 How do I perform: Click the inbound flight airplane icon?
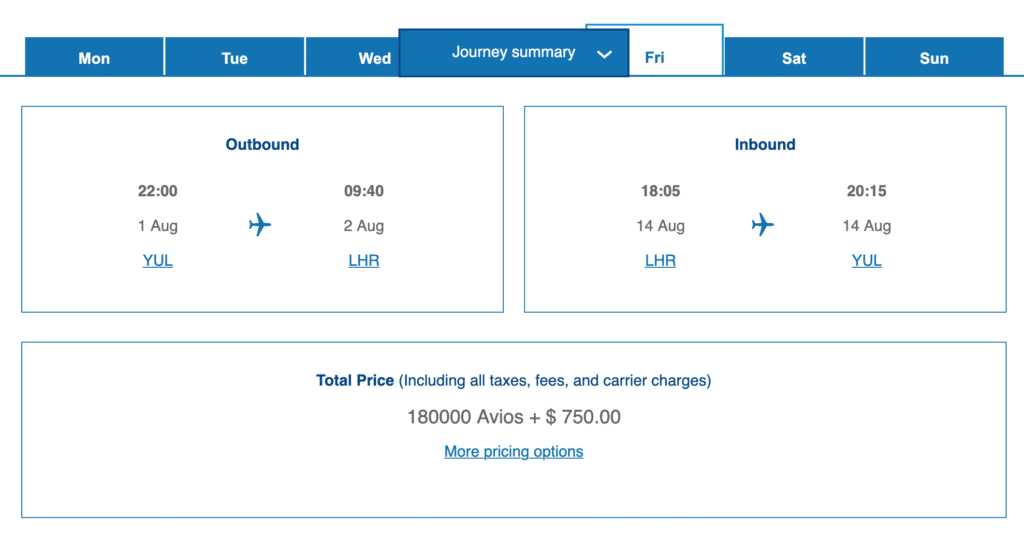(x=763, y=225)
